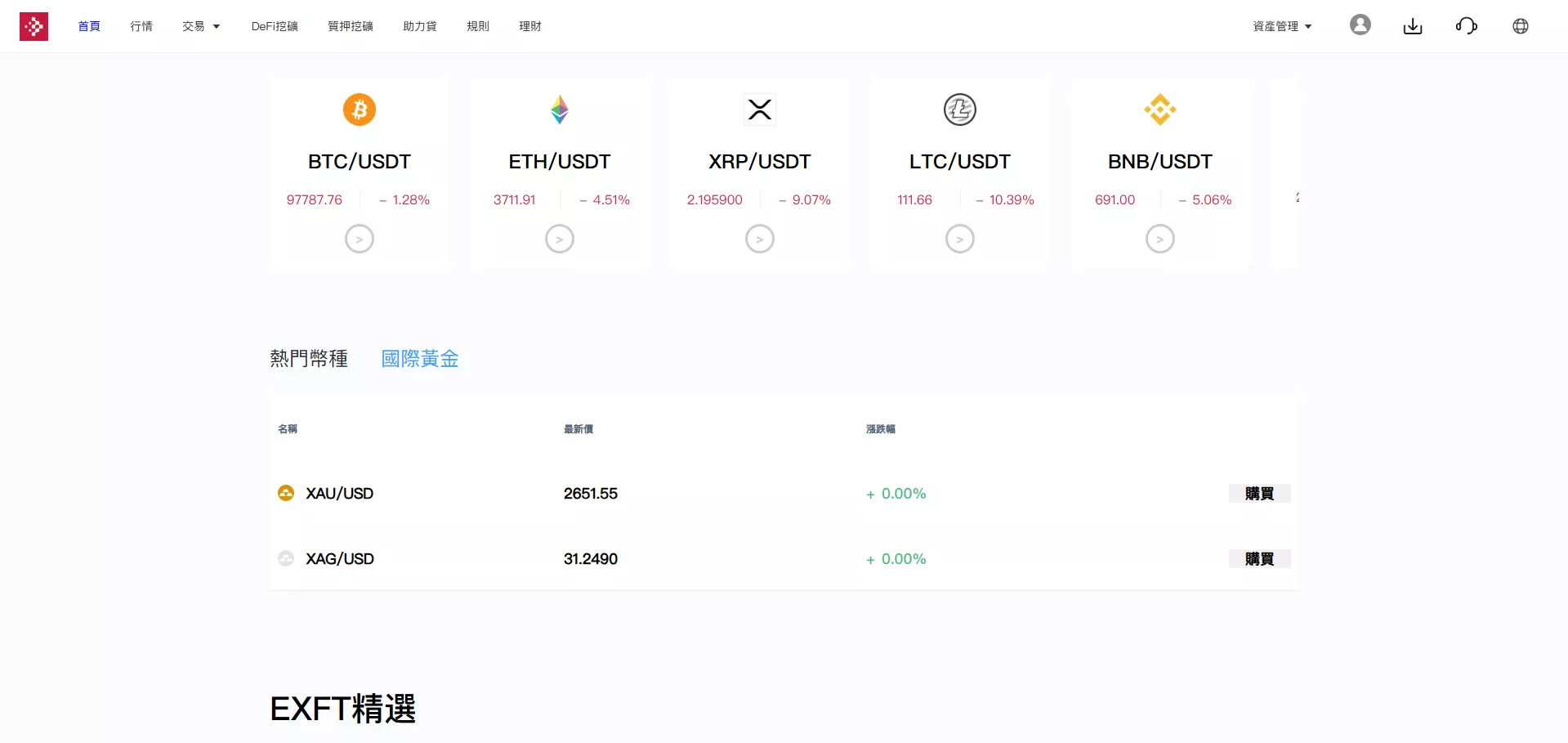Click the language globe icon
The height and width of the screenshot is (743, 1568).
pyautogui.click(x=1521, y=25)
